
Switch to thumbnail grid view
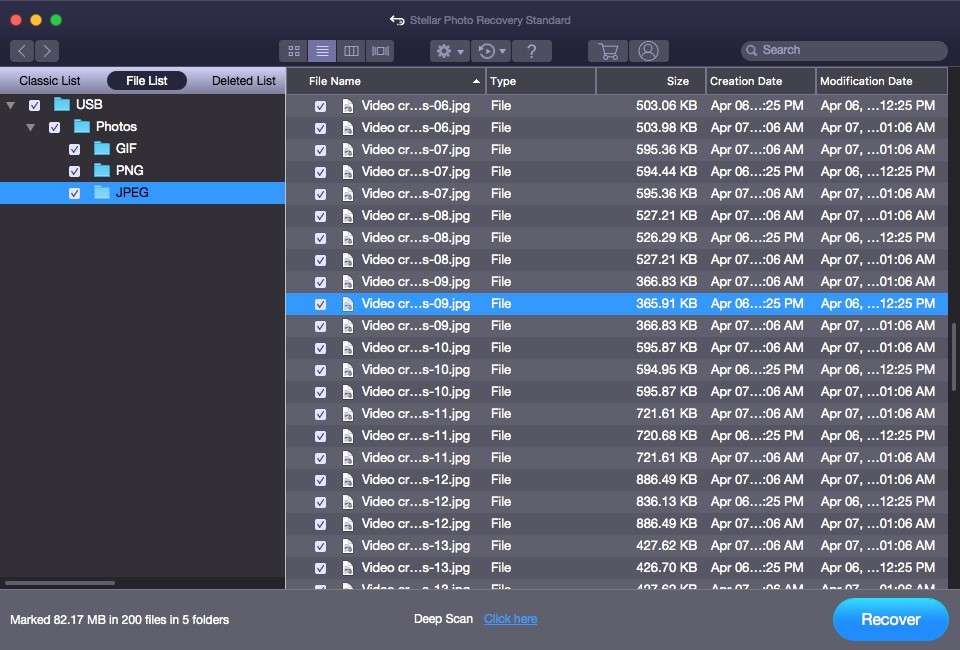(x=293, y=50)
